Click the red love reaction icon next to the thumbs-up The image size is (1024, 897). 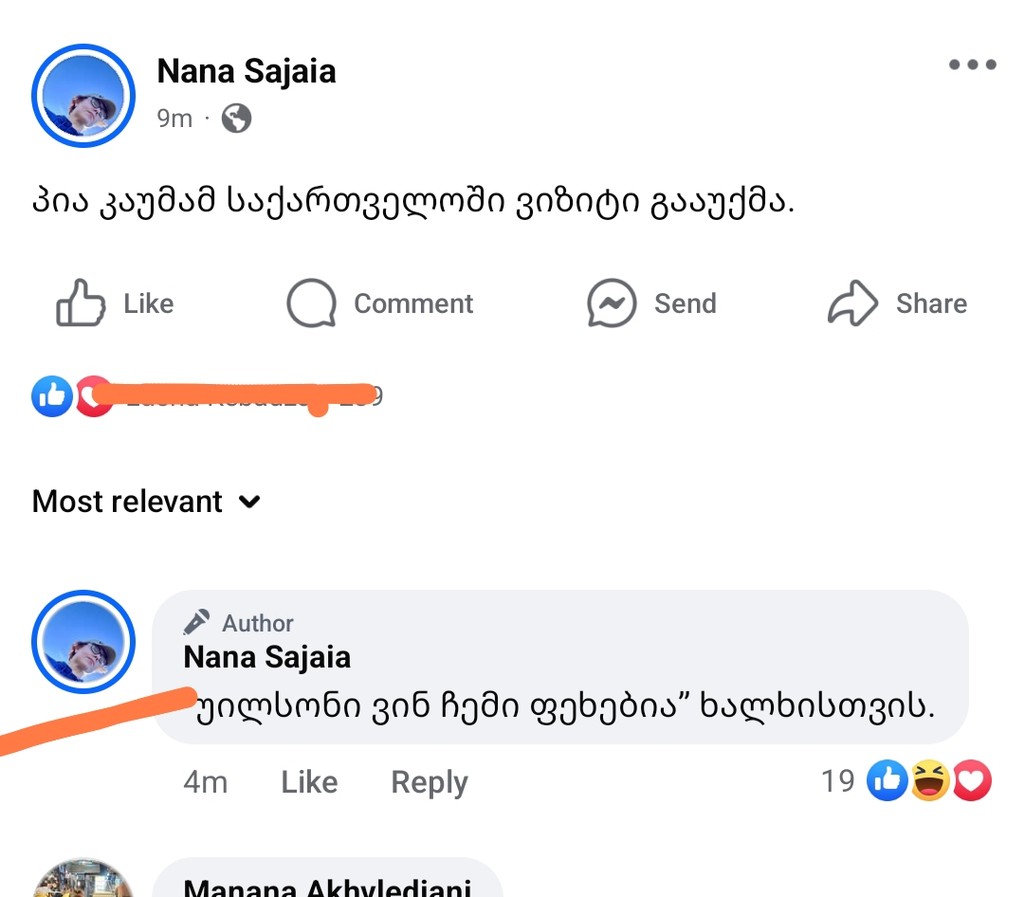click(93, 396)
